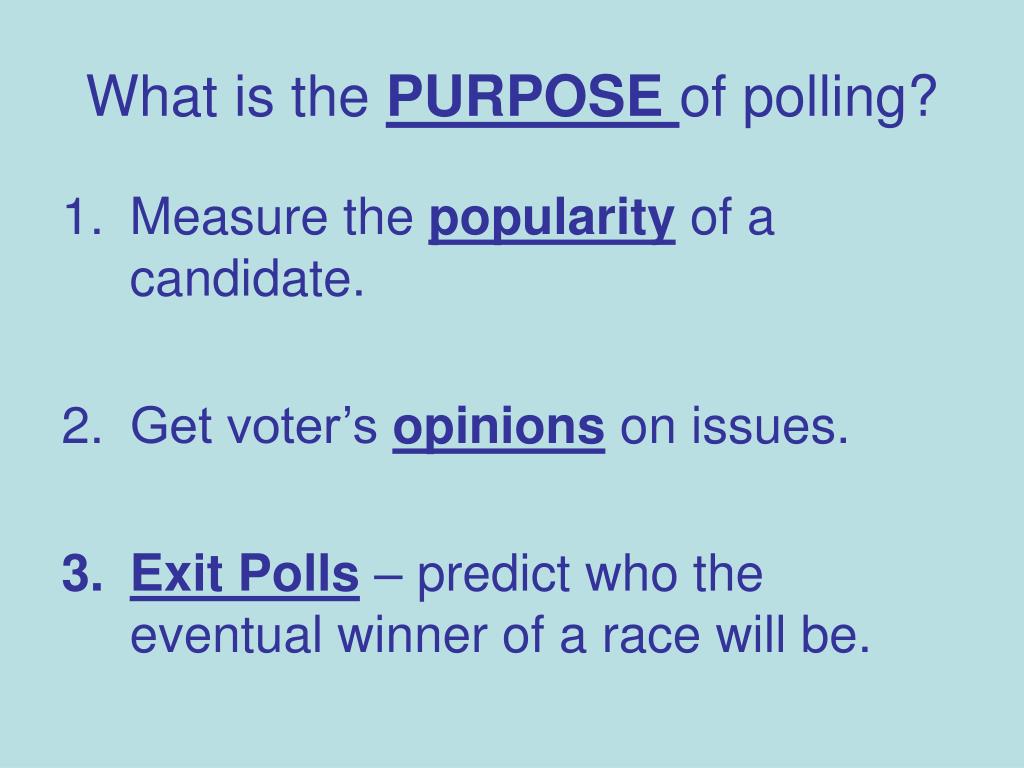Click the dash after Exit Polls

point(388,576)
